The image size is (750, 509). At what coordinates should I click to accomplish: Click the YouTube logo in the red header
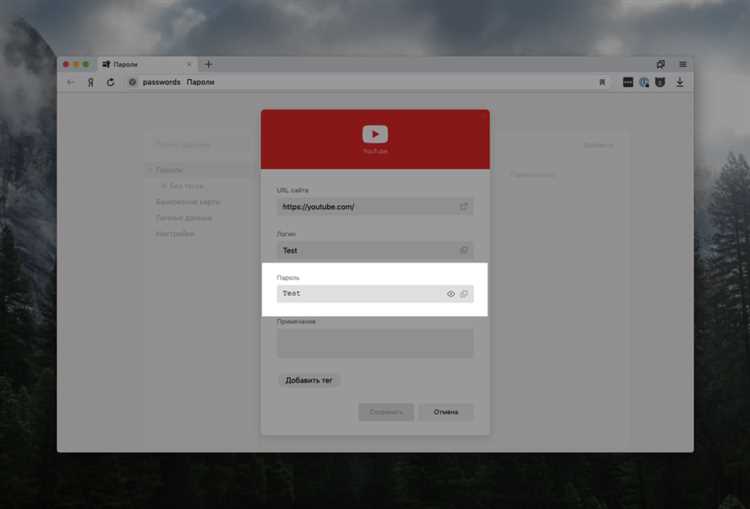(375, 134)
